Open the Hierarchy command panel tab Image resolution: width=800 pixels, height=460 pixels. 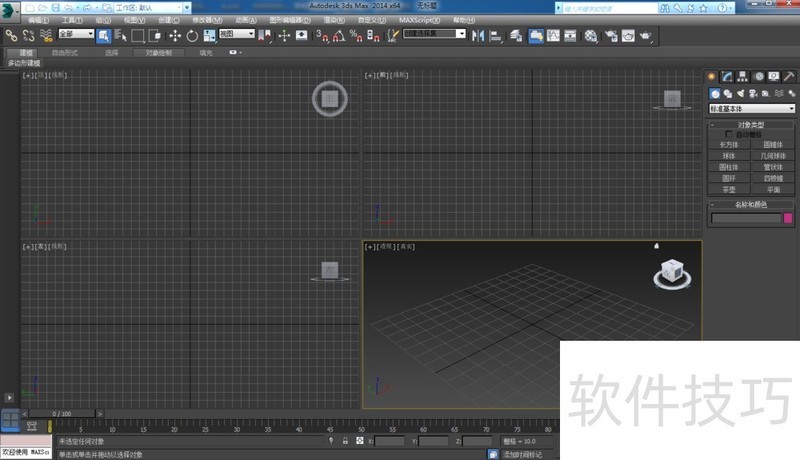point(743,76)
